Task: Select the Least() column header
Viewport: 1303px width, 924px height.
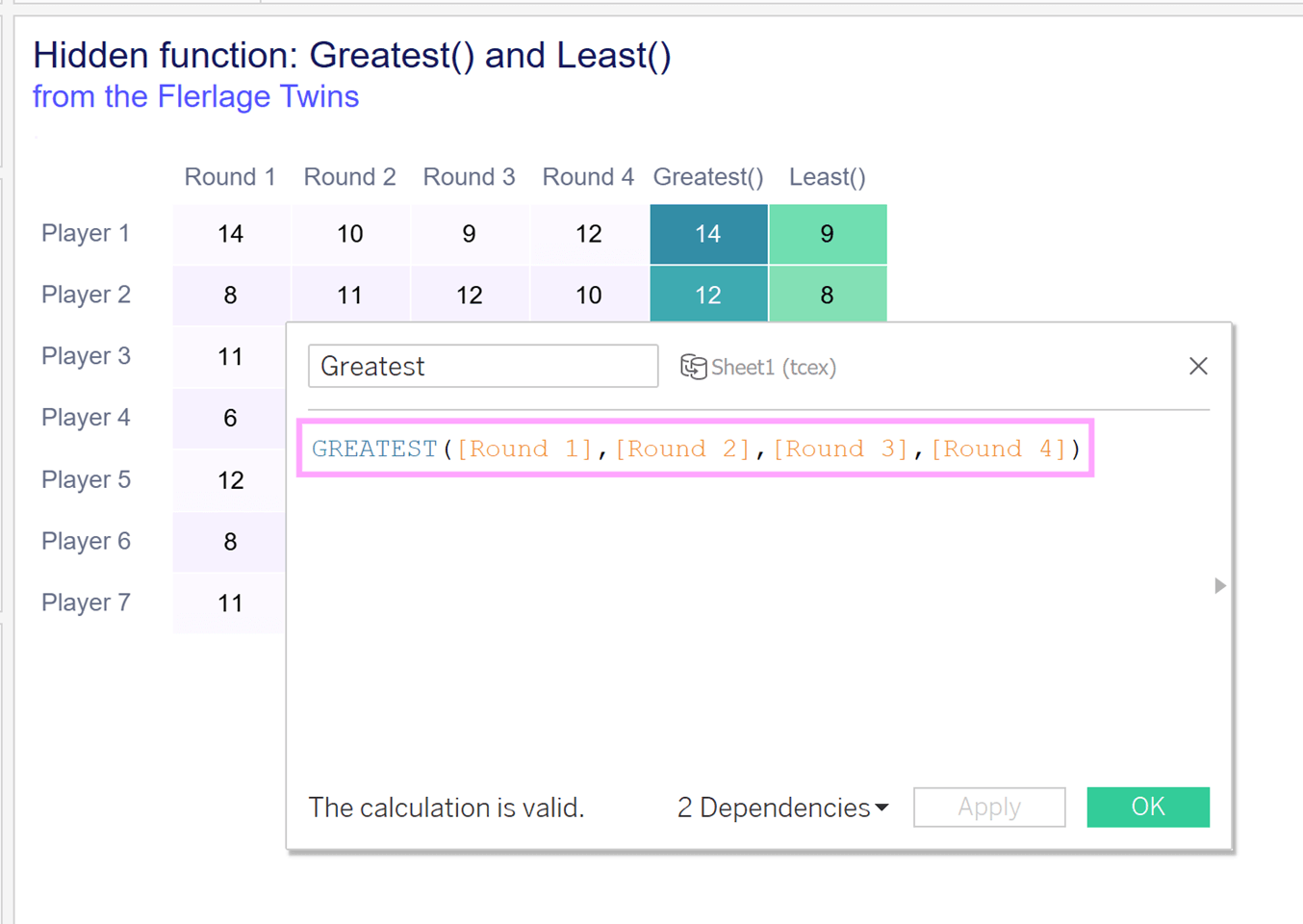Action: (x=828, y=177)
